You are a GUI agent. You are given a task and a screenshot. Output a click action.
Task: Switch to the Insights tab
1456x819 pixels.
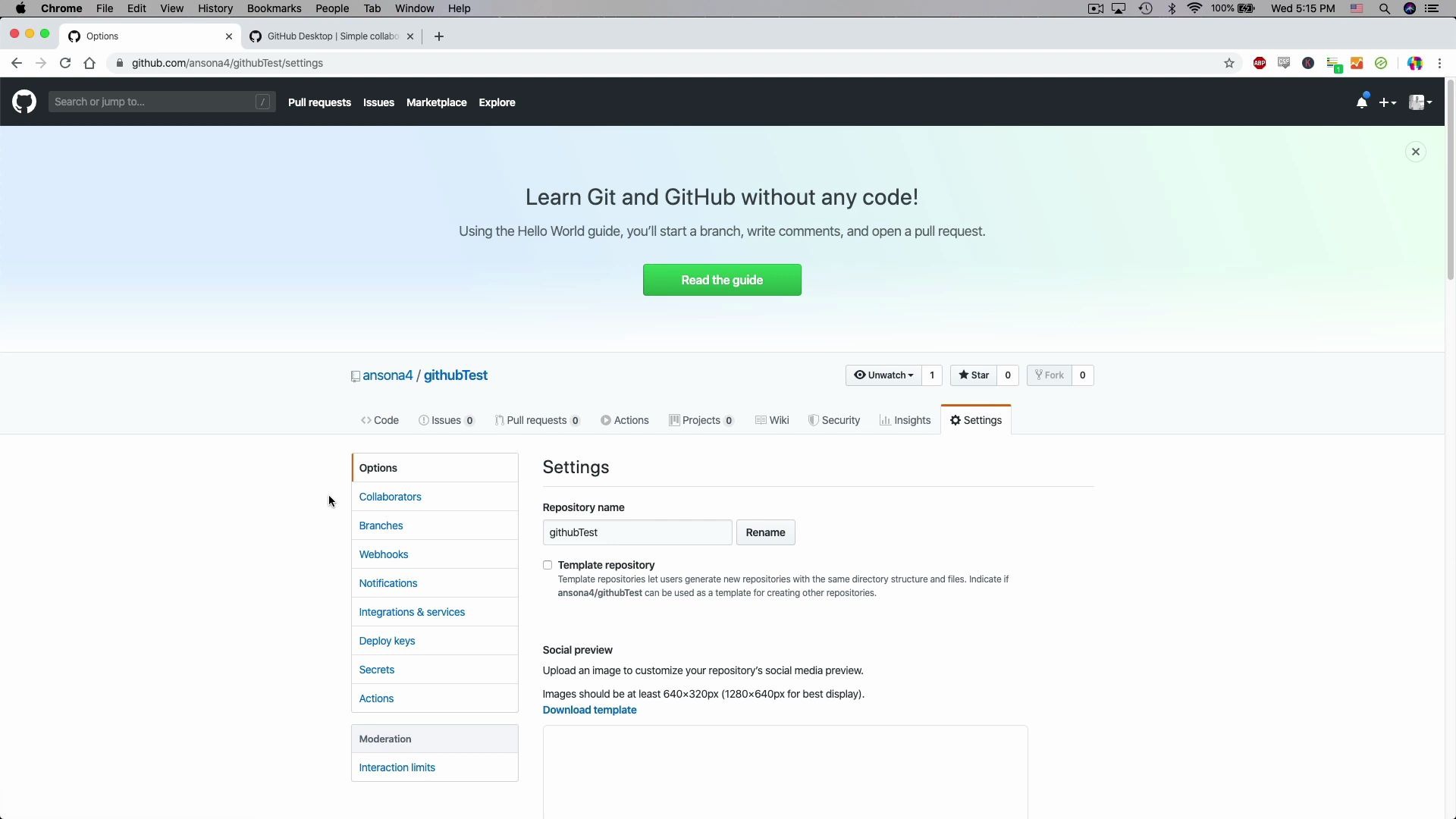click(x=905, y=420)
